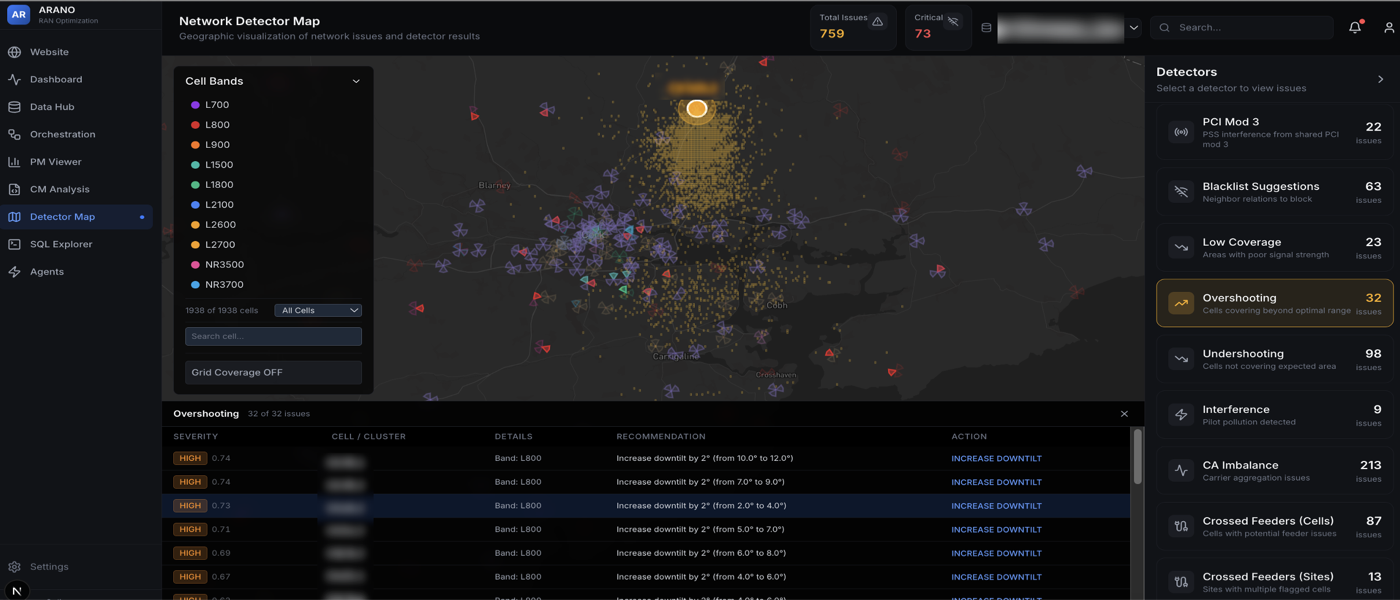Close the Overshooting issues panel
Image resolution: width=1400 pixels, height=600 pixels.
click(1124, 414)
